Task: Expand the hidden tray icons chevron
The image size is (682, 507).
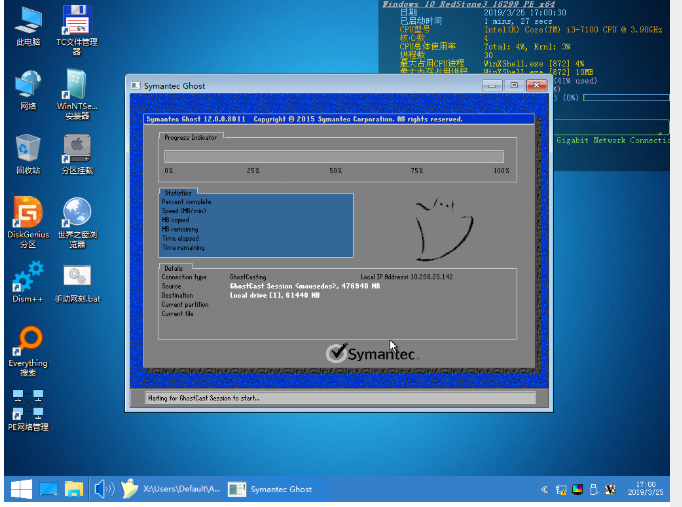Action: pos(544,490)
